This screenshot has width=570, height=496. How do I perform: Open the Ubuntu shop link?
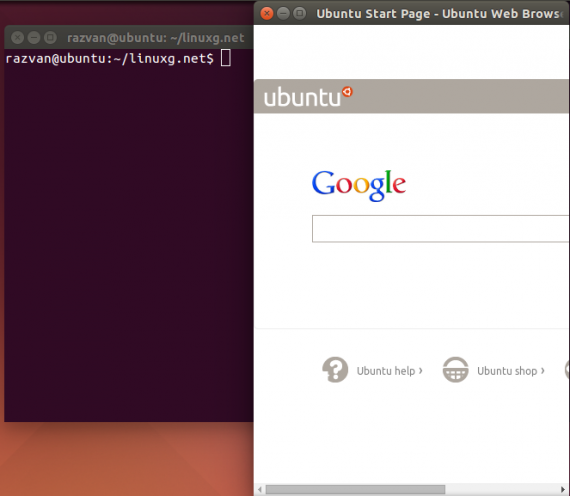tap(510, 371)
